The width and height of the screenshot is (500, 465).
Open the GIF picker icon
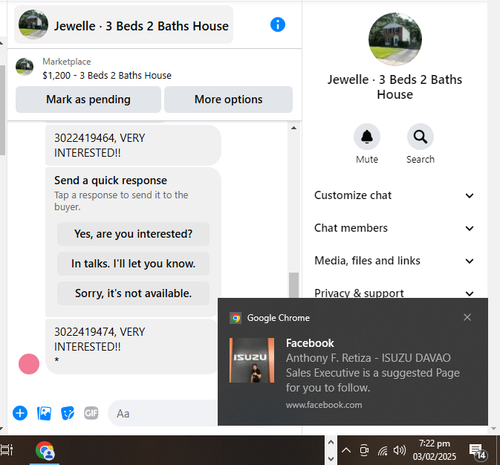91,413
